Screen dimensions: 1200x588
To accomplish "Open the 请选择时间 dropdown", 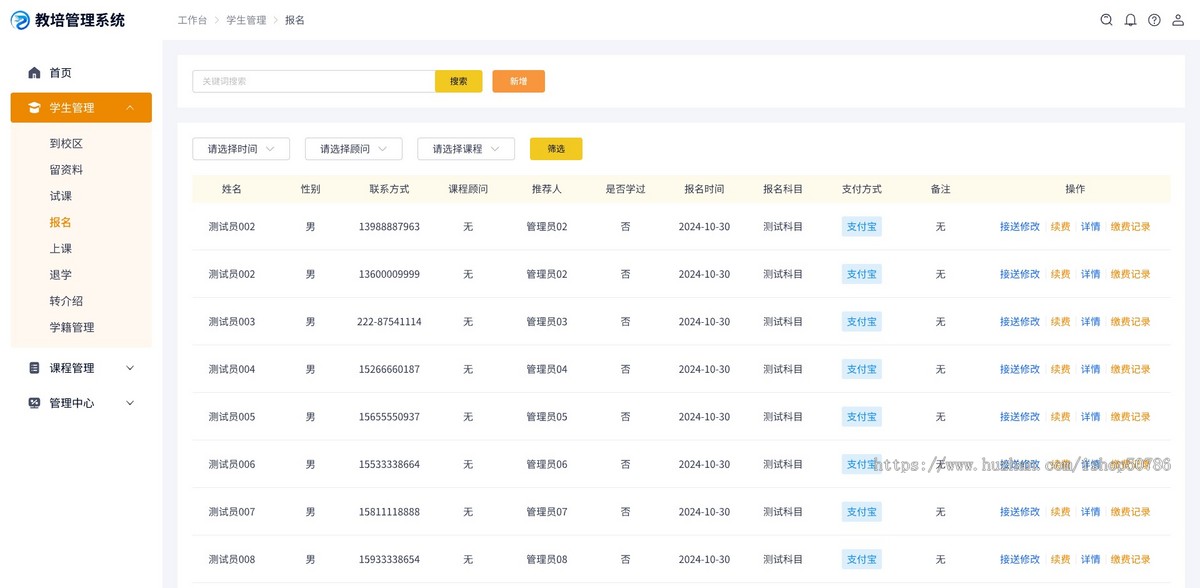I will 241,149.
